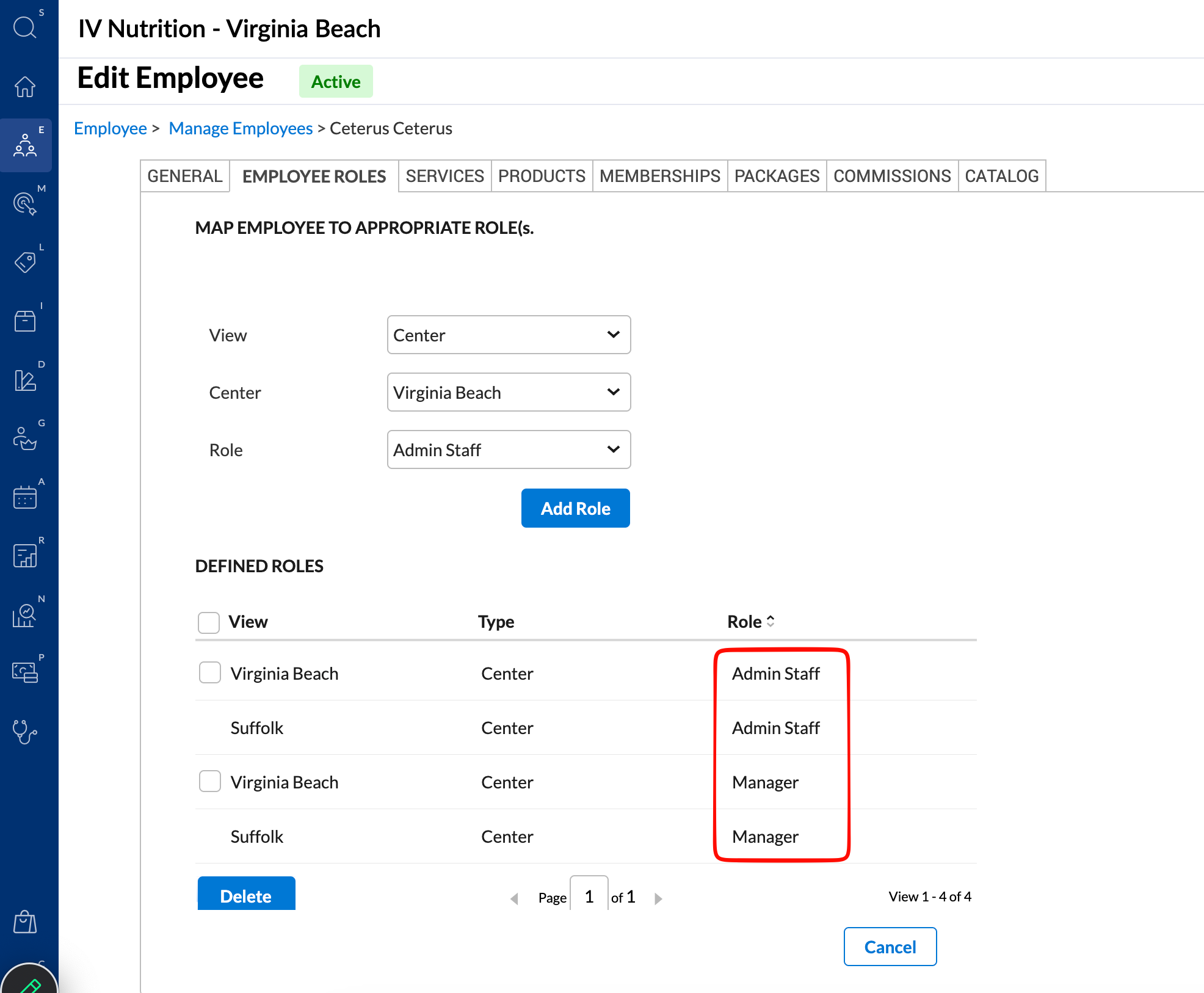
Task: Switch to the GENERAL tab
Action: tap(185, 176)
